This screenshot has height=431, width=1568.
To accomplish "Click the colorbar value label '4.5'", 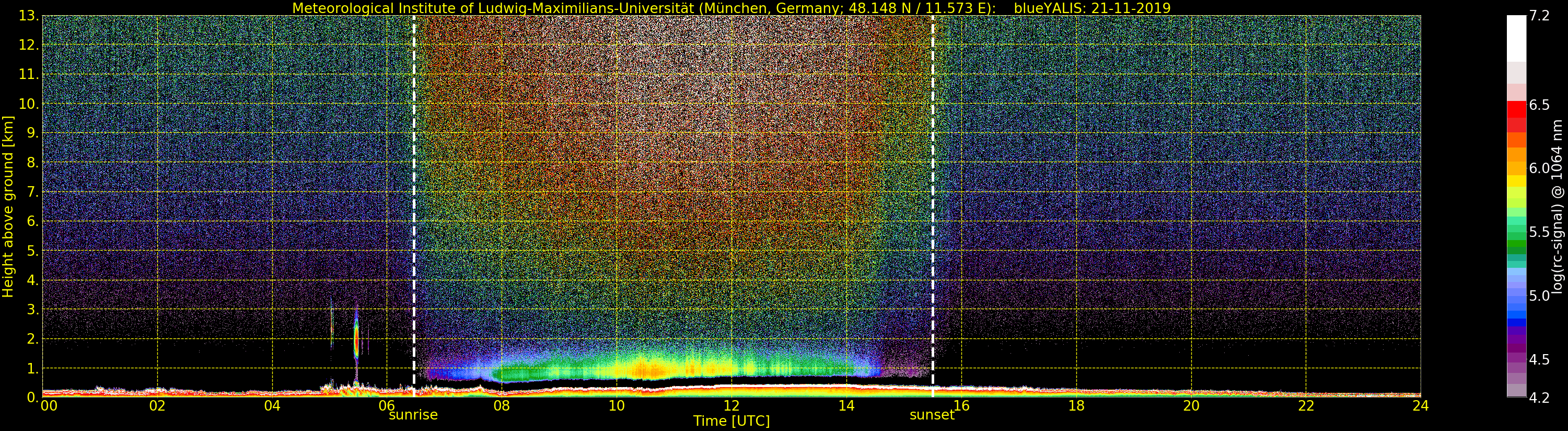I will pyautogui.click(x=1539, y=360).
